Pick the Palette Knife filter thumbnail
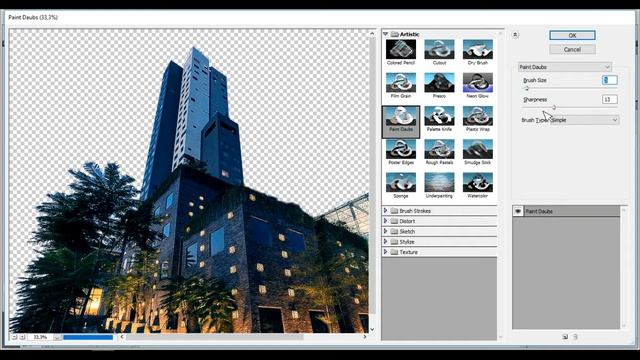Image resolution: width=640 pixels, height=360 pixels. [439, 116]
